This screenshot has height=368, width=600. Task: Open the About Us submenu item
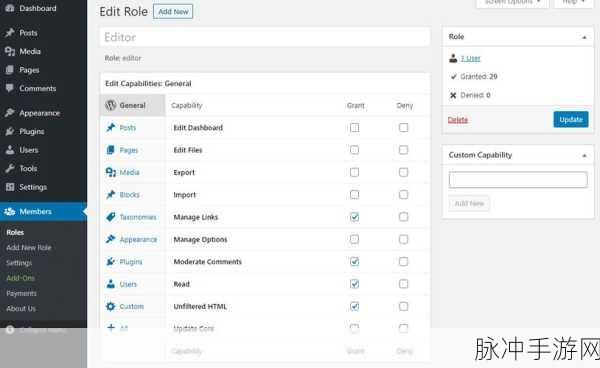21,308
